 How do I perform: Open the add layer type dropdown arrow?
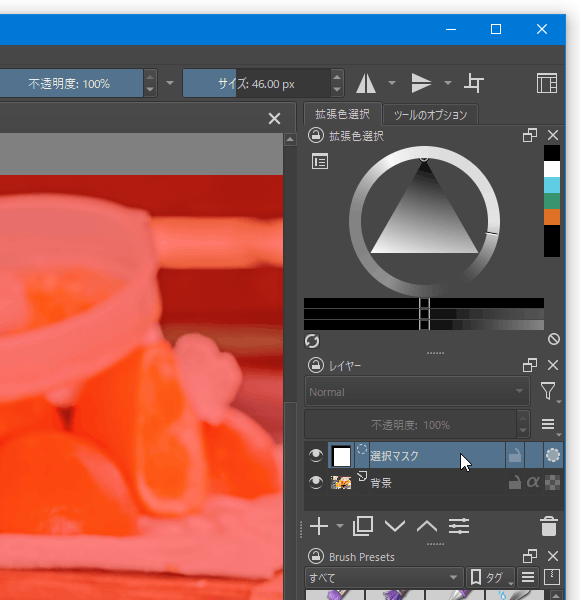(x=339, y=526)
